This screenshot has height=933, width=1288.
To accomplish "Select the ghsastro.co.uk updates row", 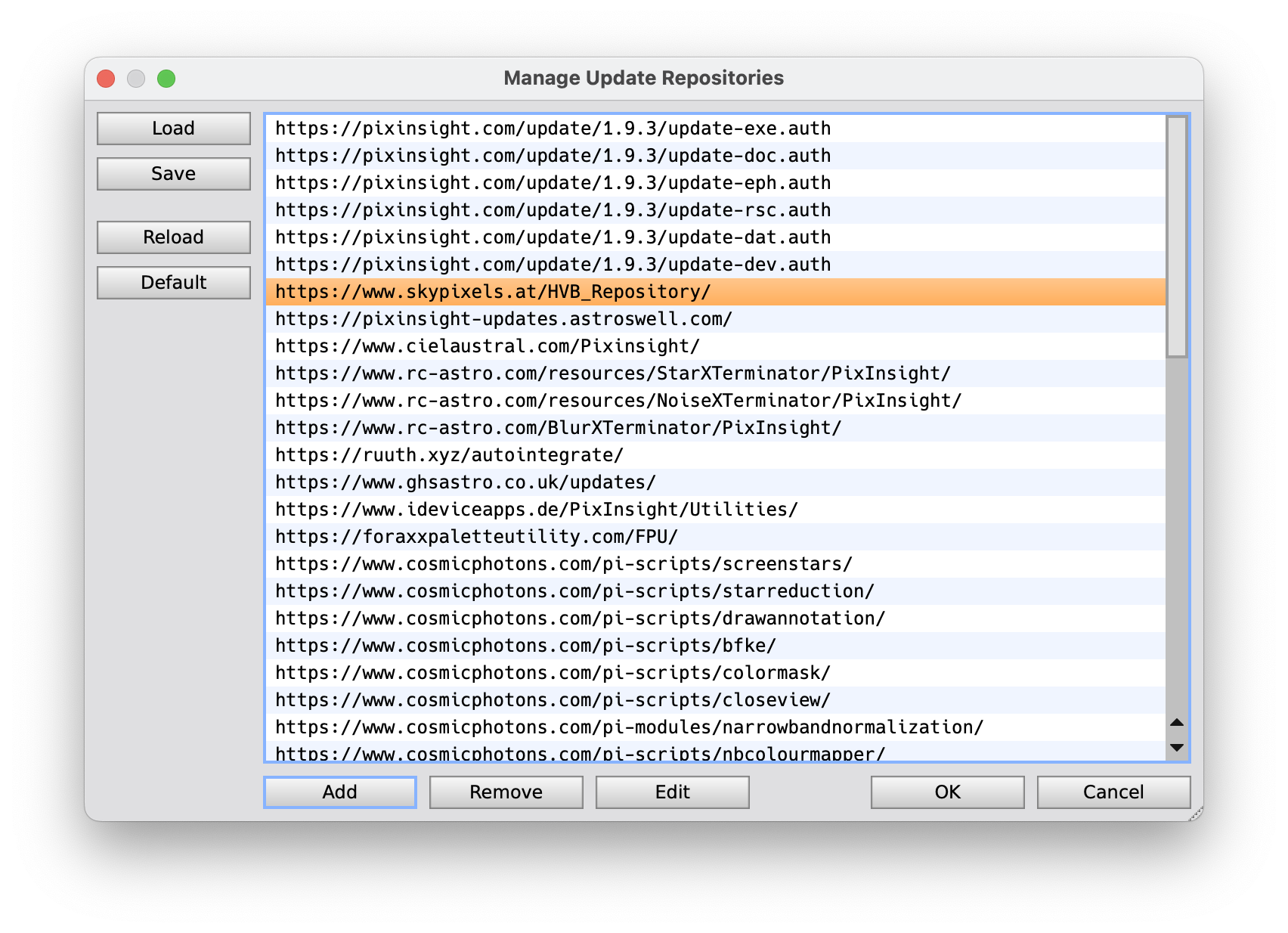I will point(715,482).
